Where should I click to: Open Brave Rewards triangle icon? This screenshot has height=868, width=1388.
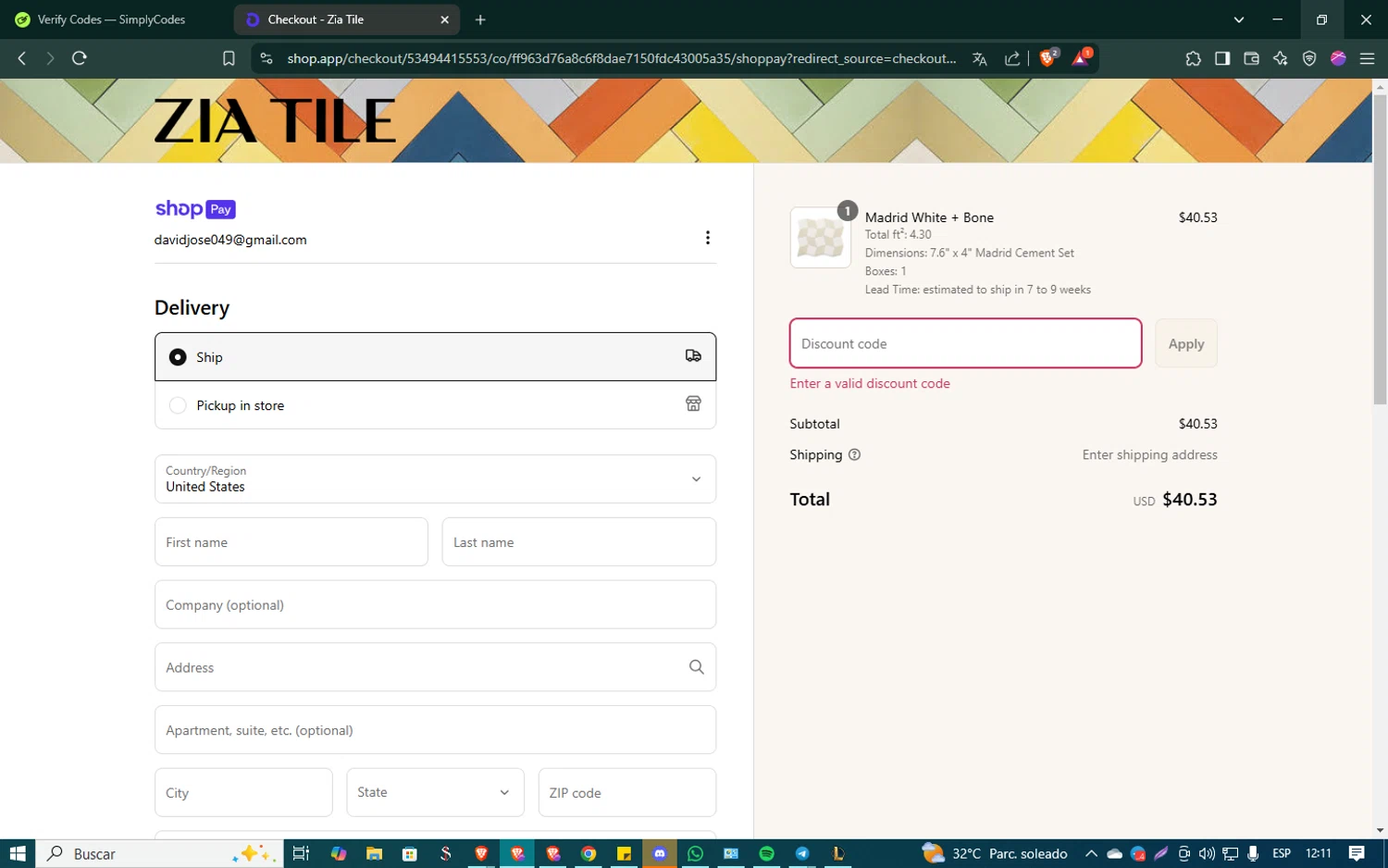click(1082, 57)
